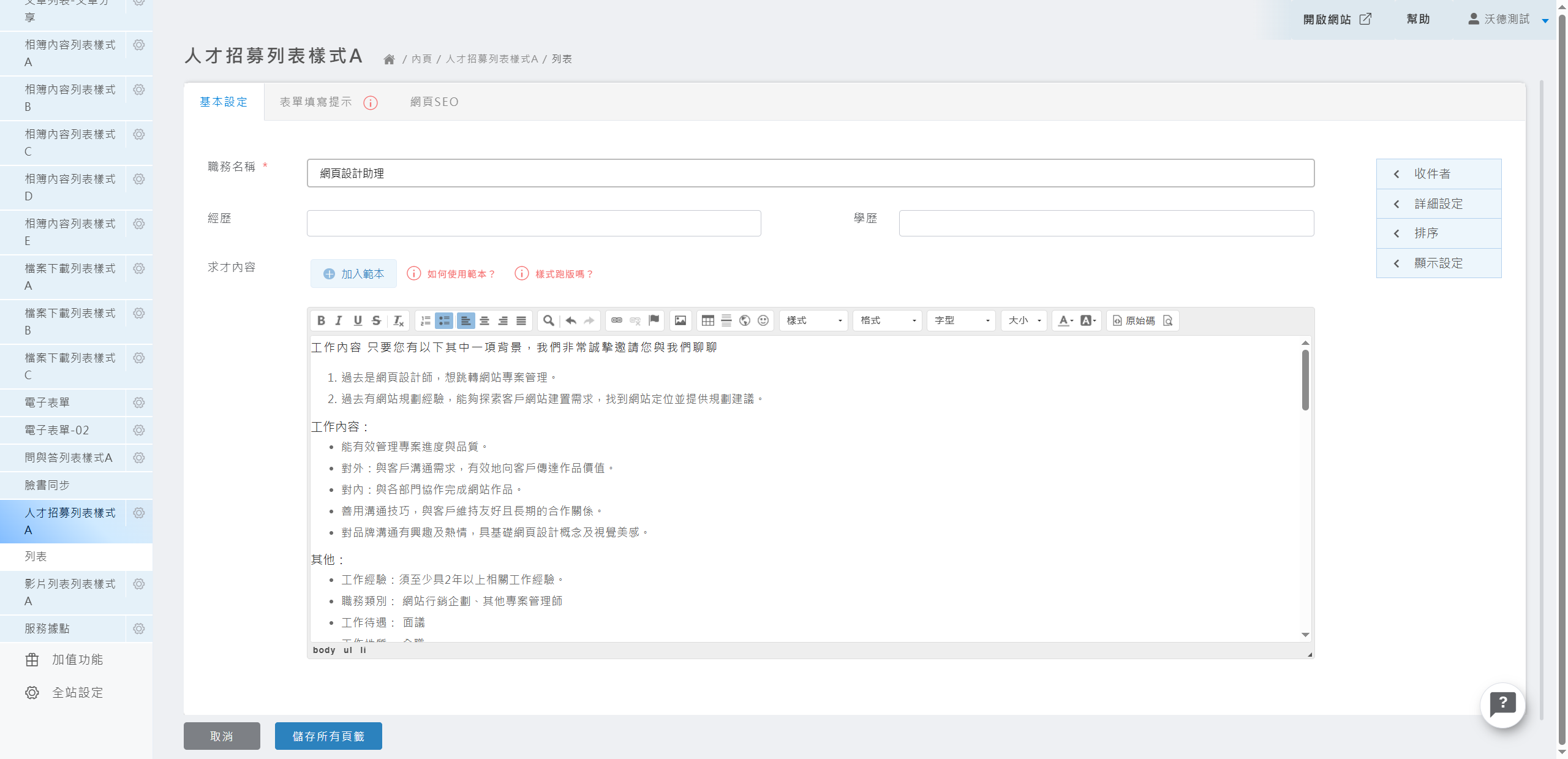This screenshot has height=759, width=1568.
Task: Open the 字型 font dropdown
Action: (x=961, y=320)
